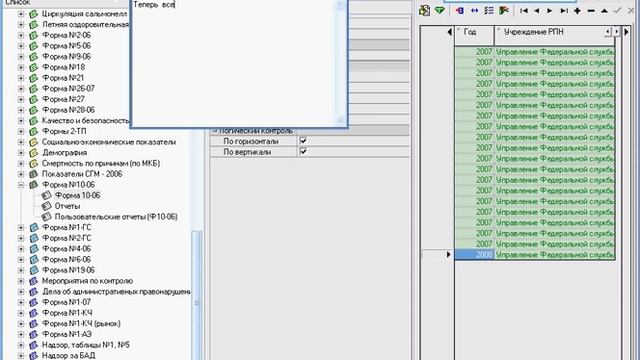
Task: Click the По горизонтали property label
Action: (251, 141)
